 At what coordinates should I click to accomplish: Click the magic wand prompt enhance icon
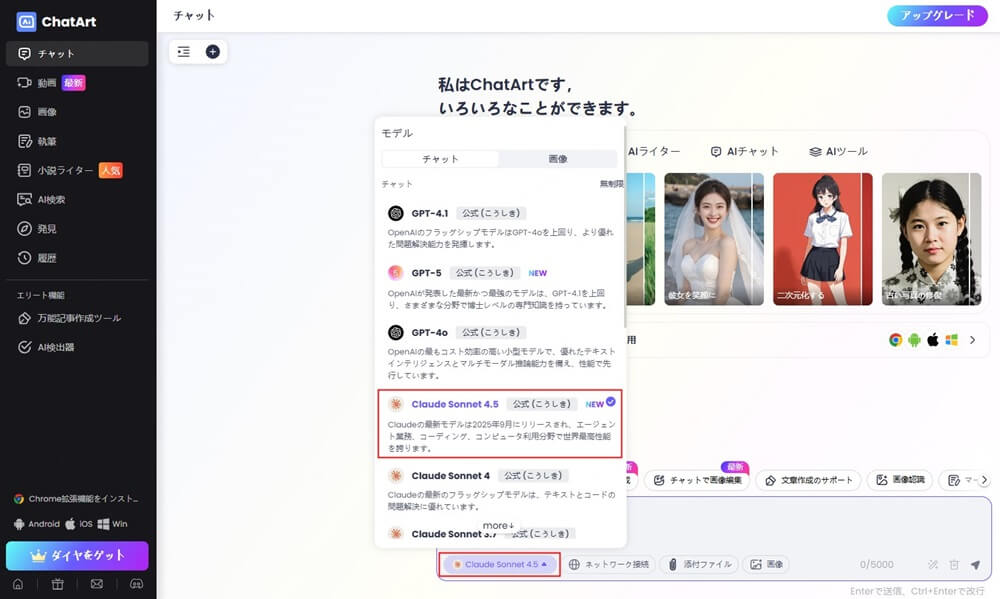933,565
